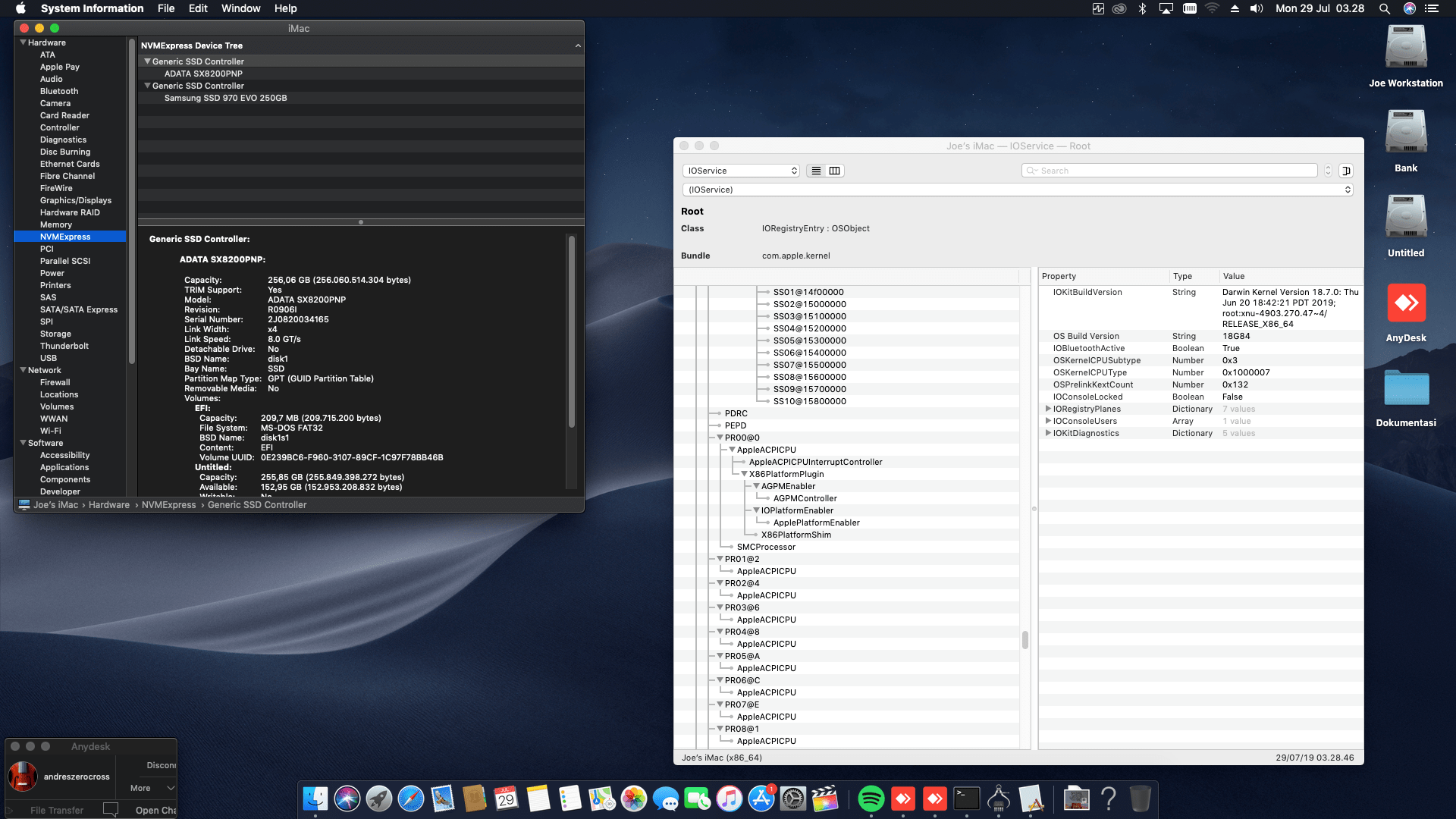Viewport: 1456px width, 819px height.
Task: Select Thunderbolt in hardware sidebar
Action: point(64,346)
